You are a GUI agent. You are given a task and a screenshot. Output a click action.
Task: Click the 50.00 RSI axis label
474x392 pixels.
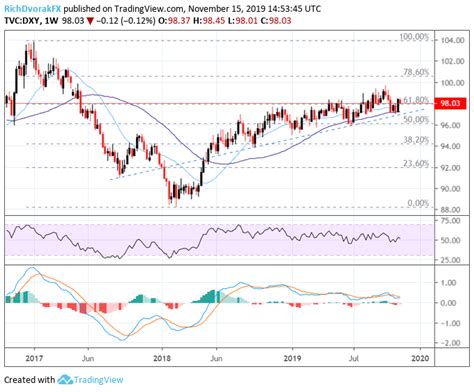point(452,240)
